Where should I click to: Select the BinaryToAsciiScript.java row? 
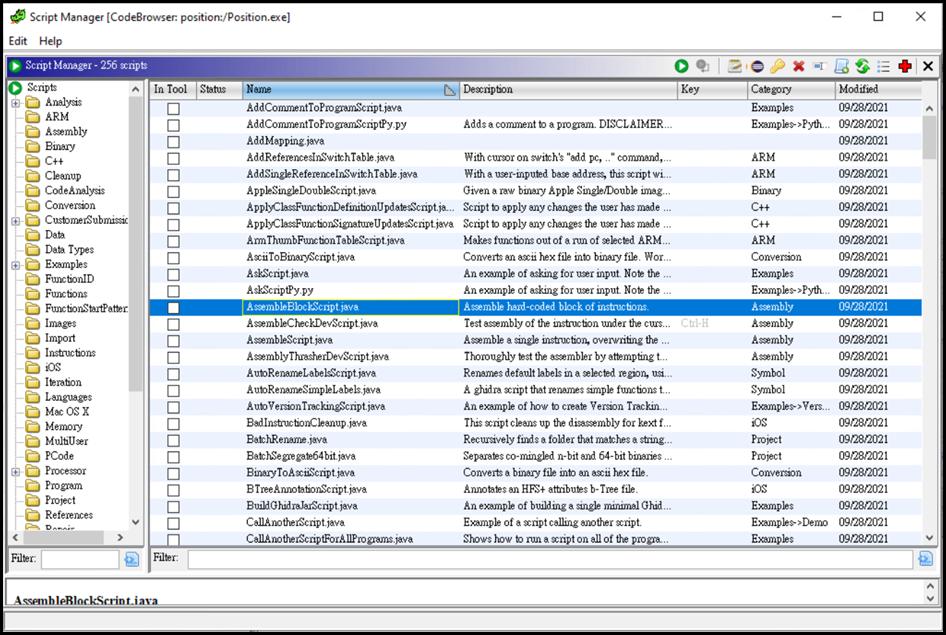(536, 473)
